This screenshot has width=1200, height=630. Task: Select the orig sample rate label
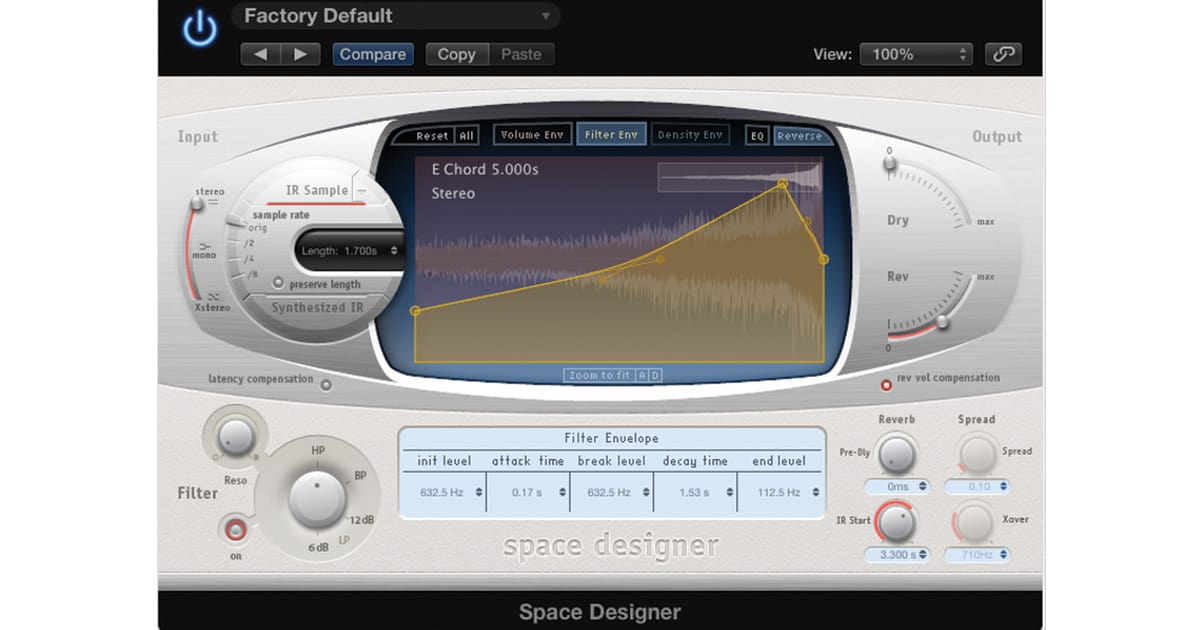point(258,228)
